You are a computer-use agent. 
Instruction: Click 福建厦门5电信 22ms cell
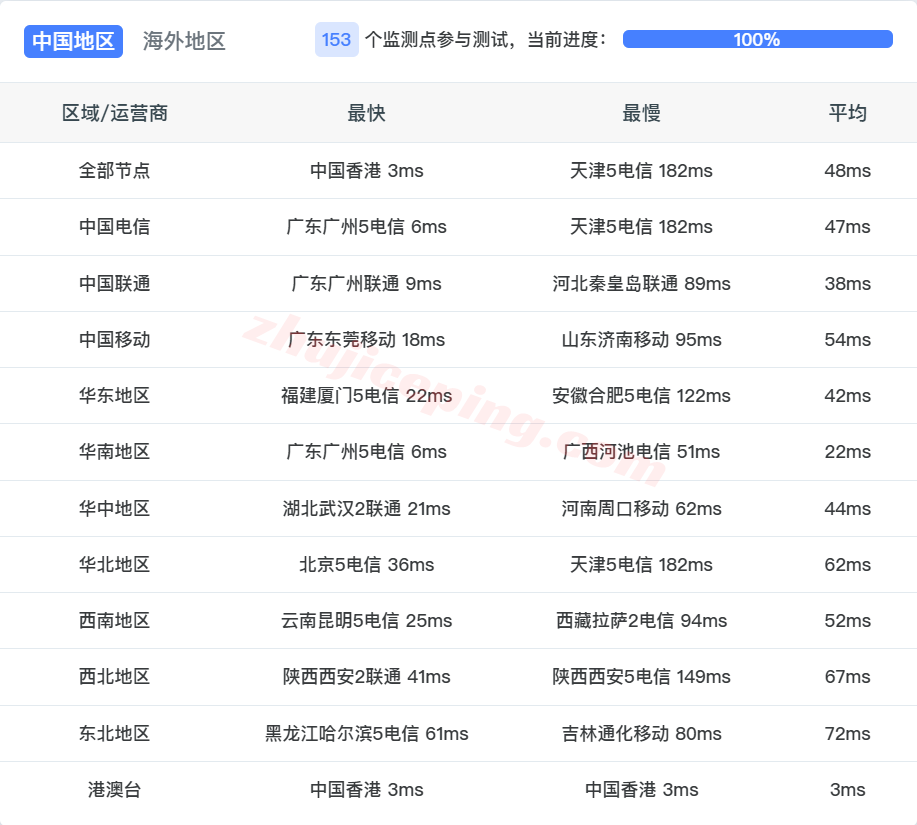point(367,395)
